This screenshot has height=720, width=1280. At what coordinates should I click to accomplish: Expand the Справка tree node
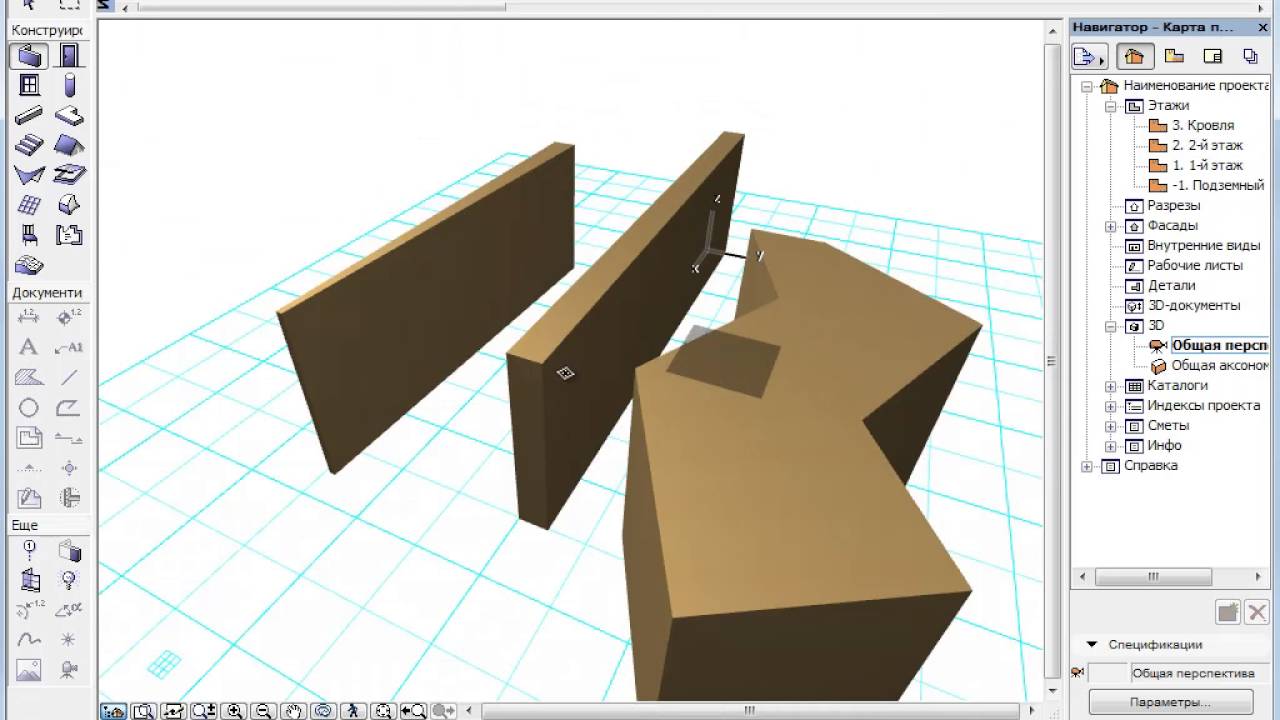point(1087,466)
